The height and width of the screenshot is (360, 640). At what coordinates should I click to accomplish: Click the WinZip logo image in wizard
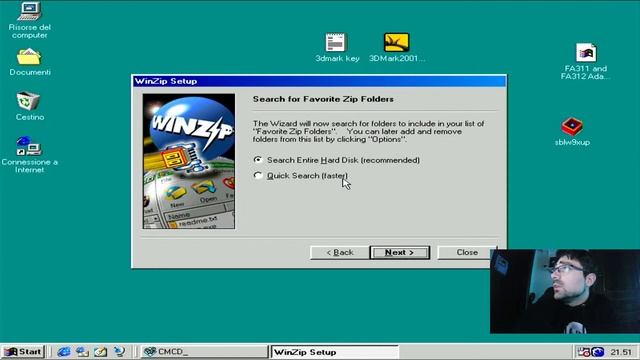[x=189, y=161]
